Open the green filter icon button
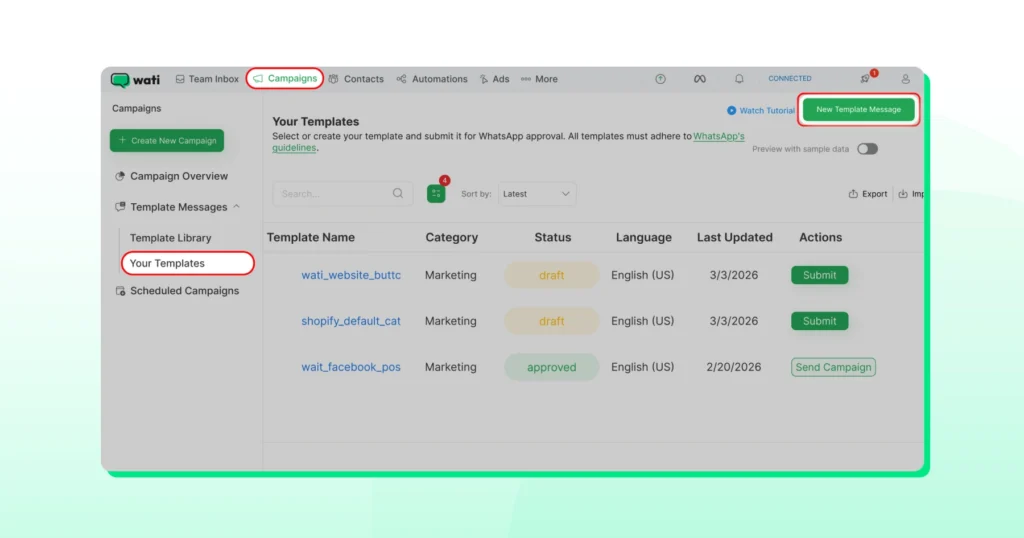Screen dimensions: 1024x538 [436, 193]
